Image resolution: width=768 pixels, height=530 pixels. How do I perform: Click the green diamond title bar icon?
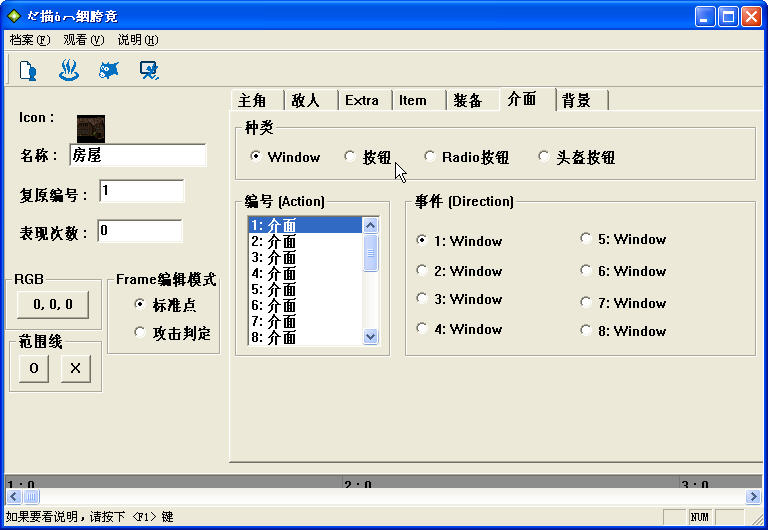point(14,16)
